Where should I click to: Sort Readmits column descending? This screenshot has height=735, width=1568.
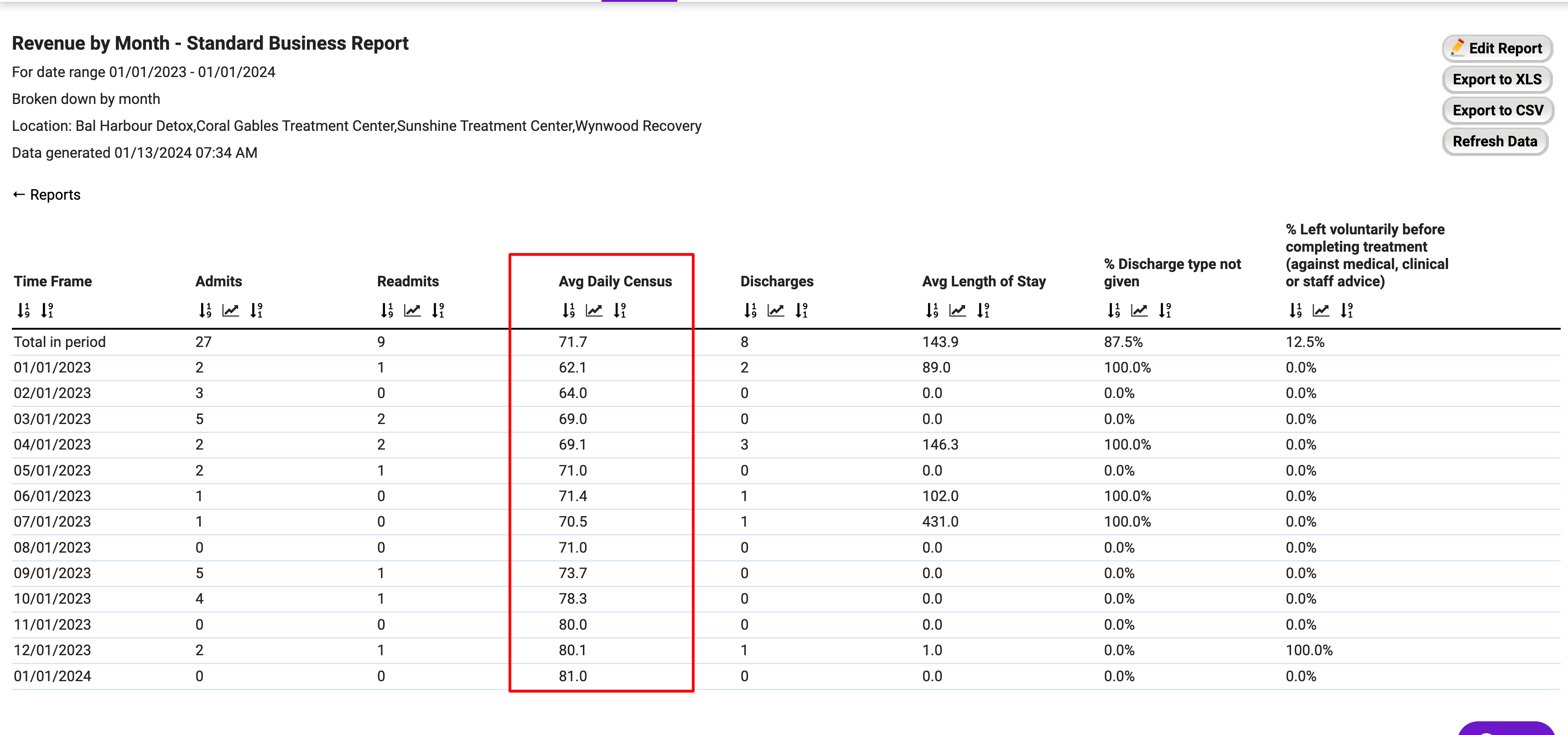[438, 311]
